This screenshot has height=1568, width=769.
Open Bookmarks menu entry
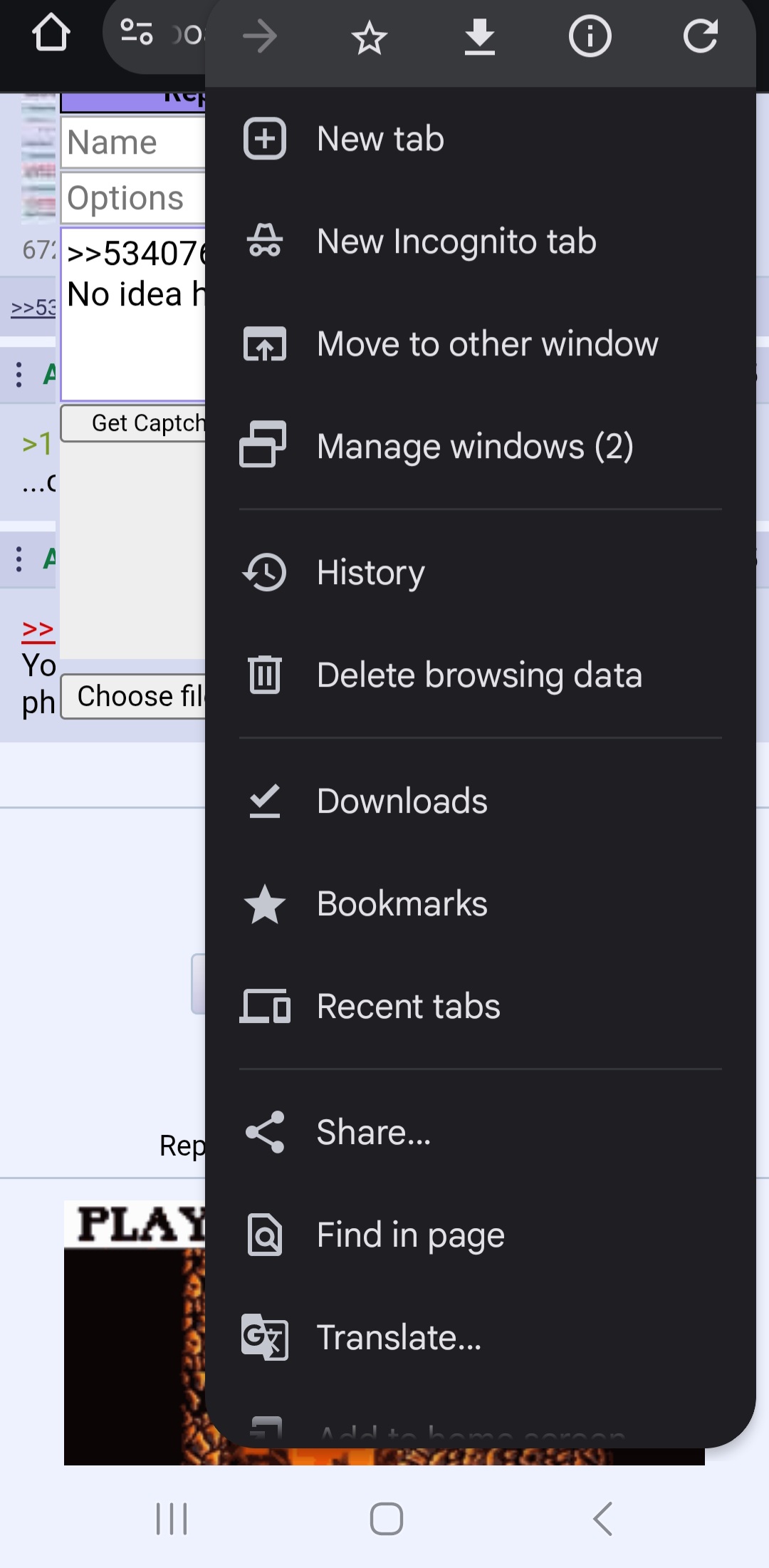[x=481, y=904]
